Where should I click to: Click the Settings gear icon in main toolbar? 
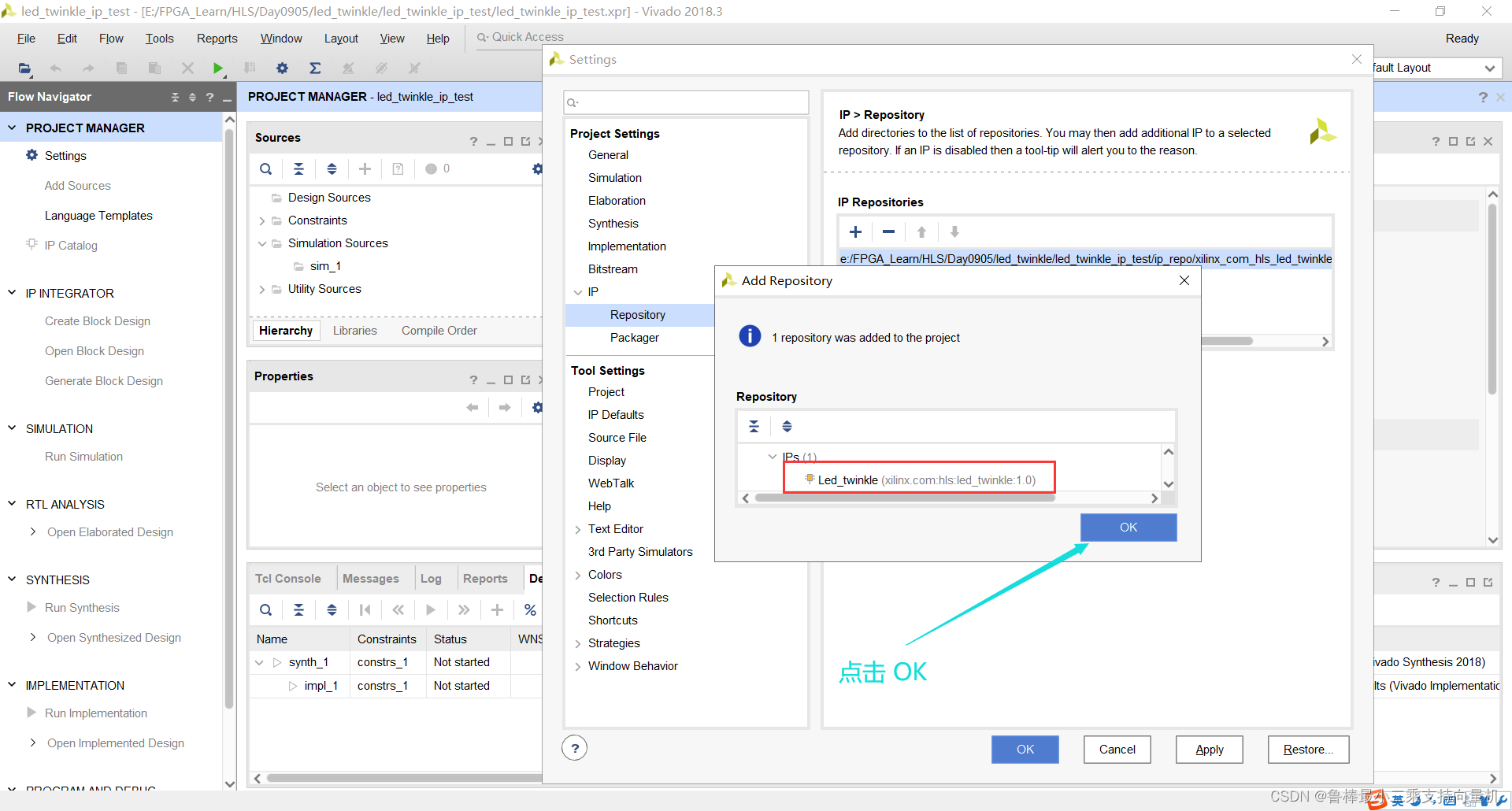(282, 69)
